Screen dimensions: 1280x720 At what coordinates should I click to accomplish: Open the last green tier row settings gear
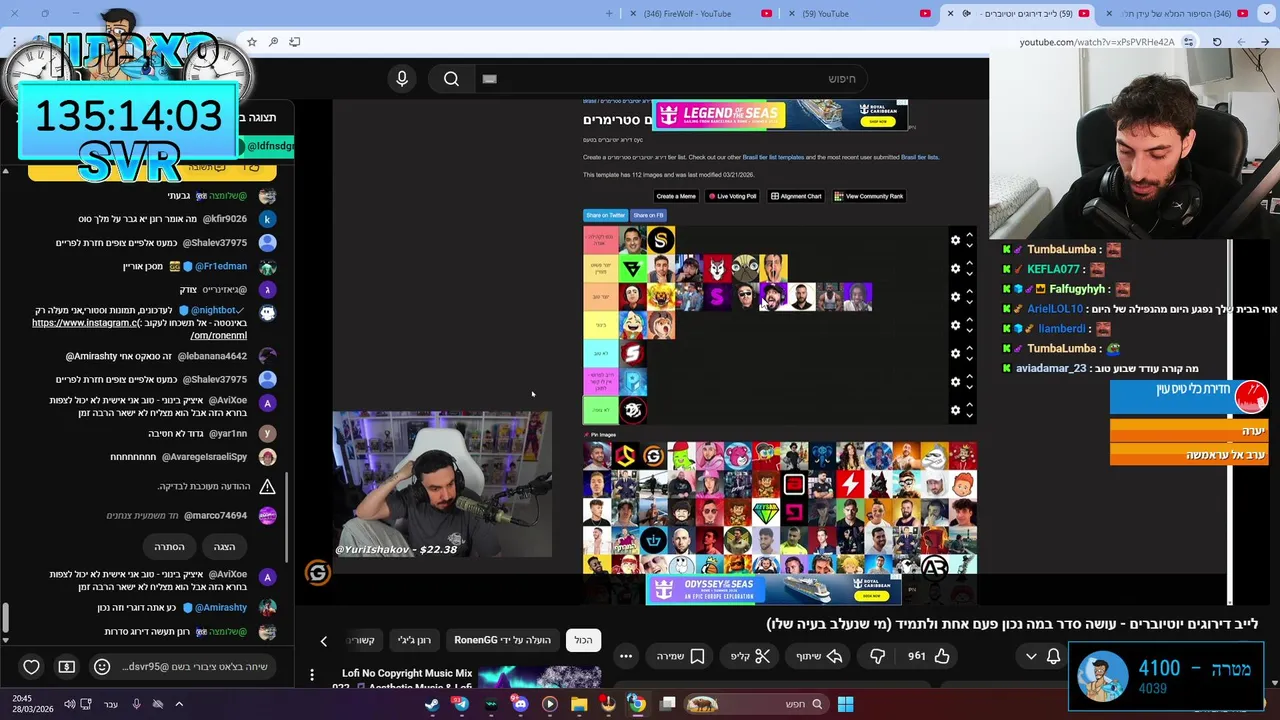point(955,410)
